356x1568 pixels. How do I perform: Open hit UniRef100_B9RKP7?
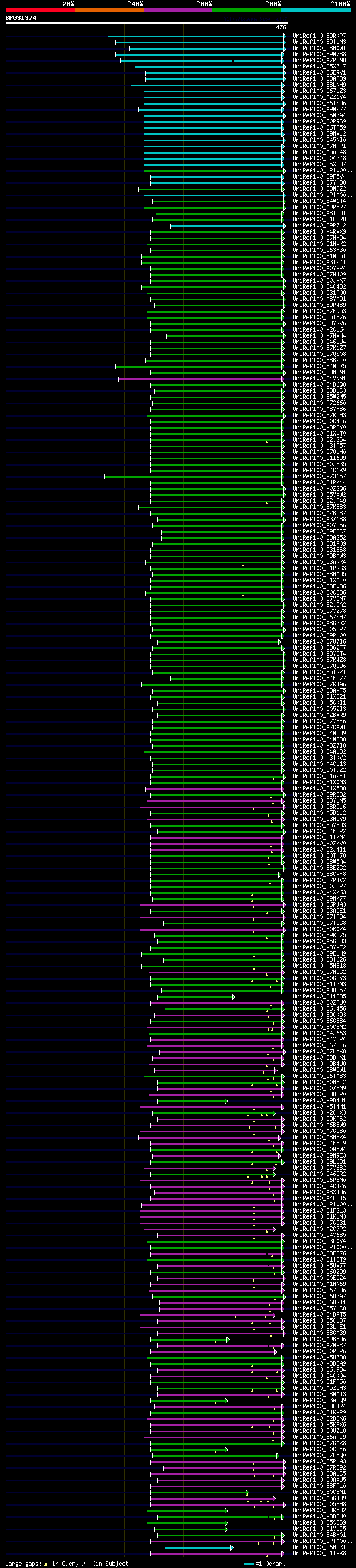coord(319,36)
